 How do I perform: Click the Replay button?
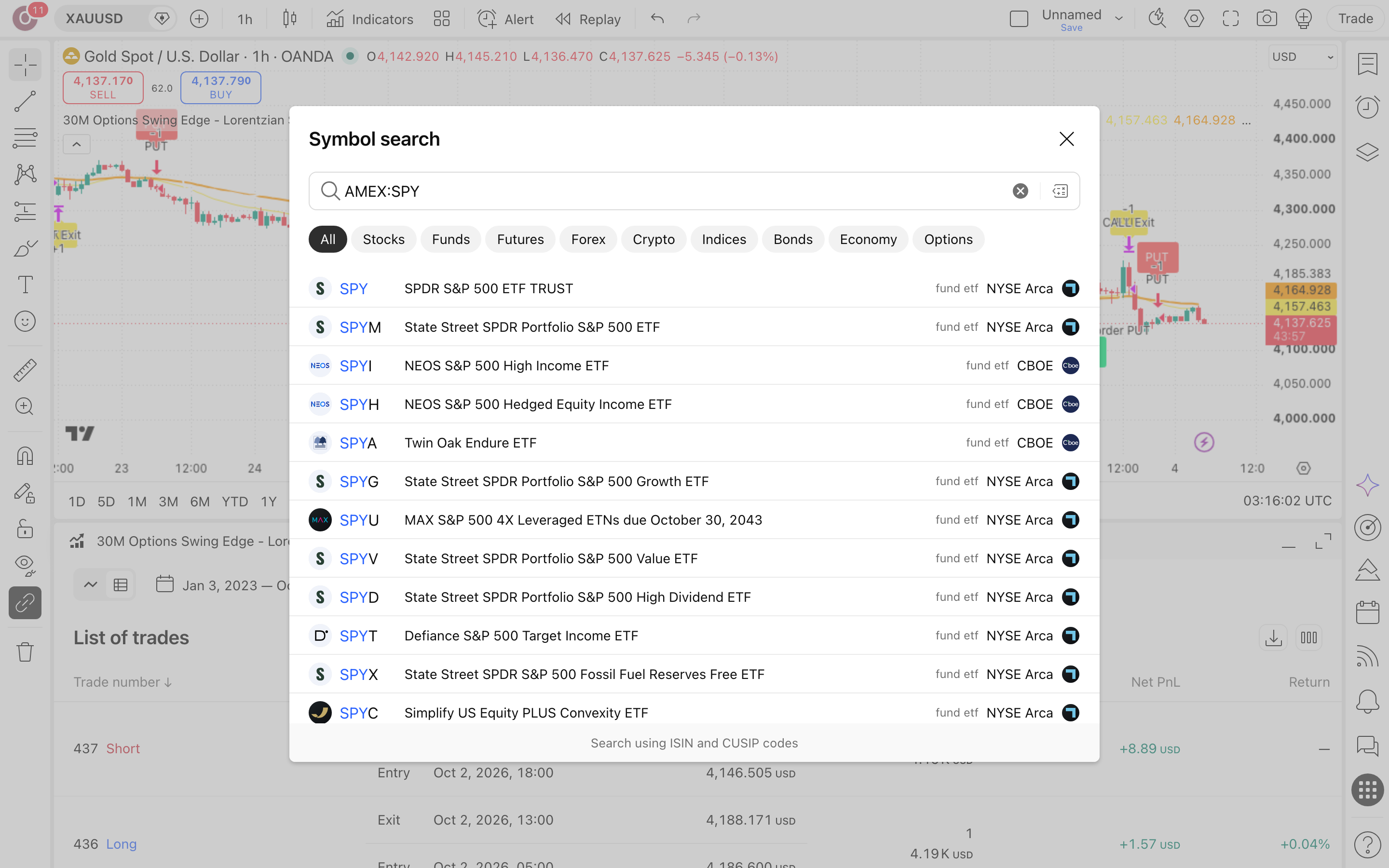tap(588, 19)
